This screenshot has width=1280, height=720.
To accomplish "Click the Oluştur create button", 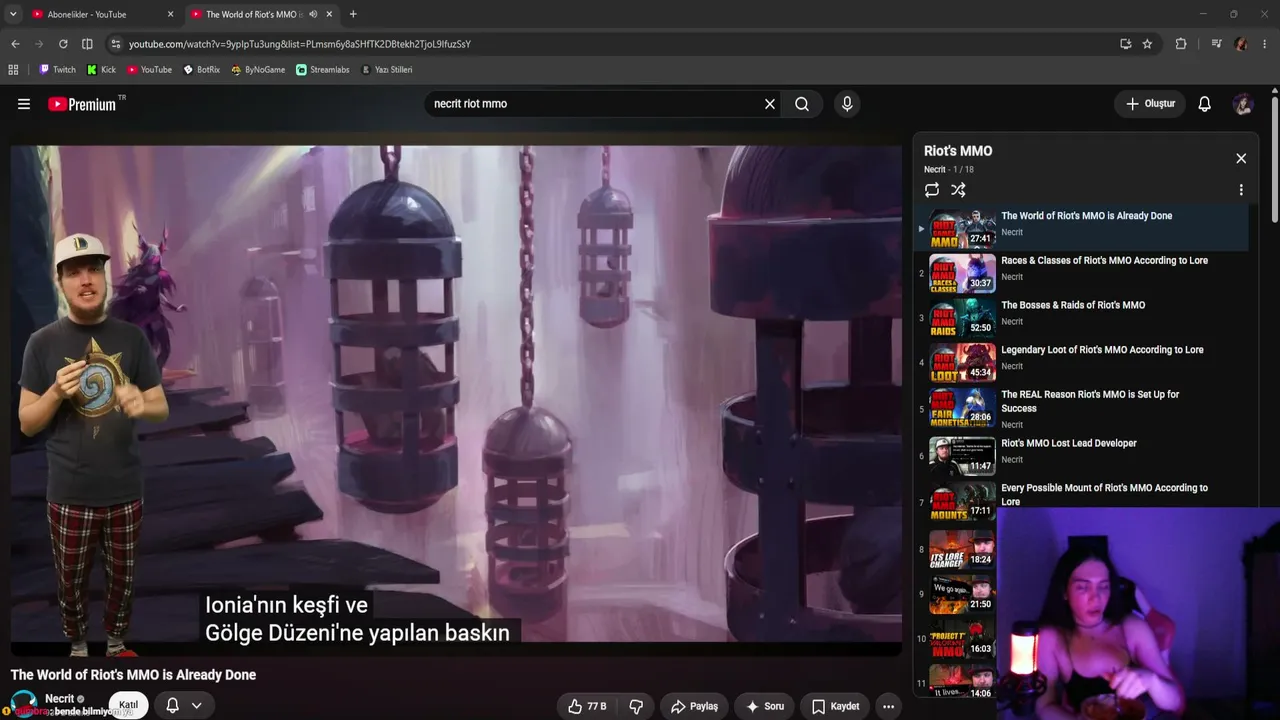I will click(1150, 104).
